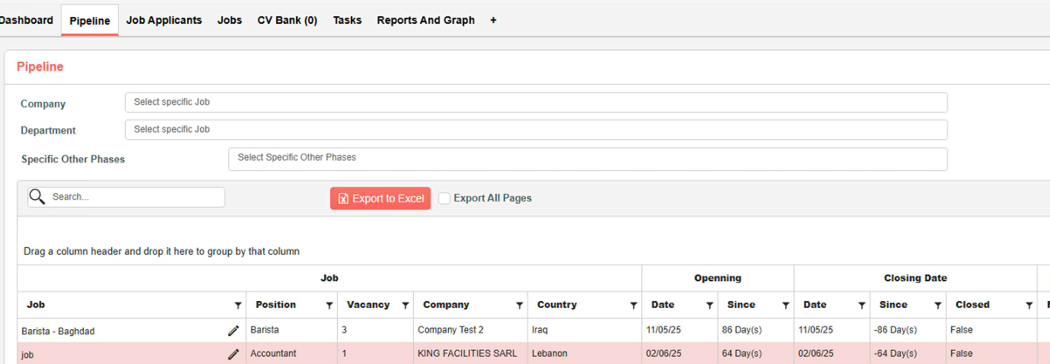Sort by Country column header

556,304
